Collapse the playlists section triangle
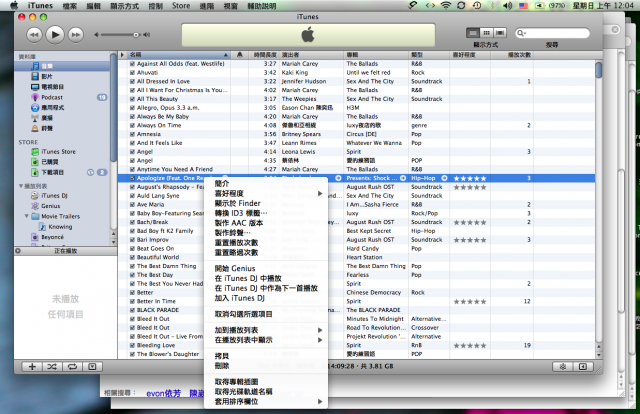Screen dimensions: 640x414 pos(20,186)
